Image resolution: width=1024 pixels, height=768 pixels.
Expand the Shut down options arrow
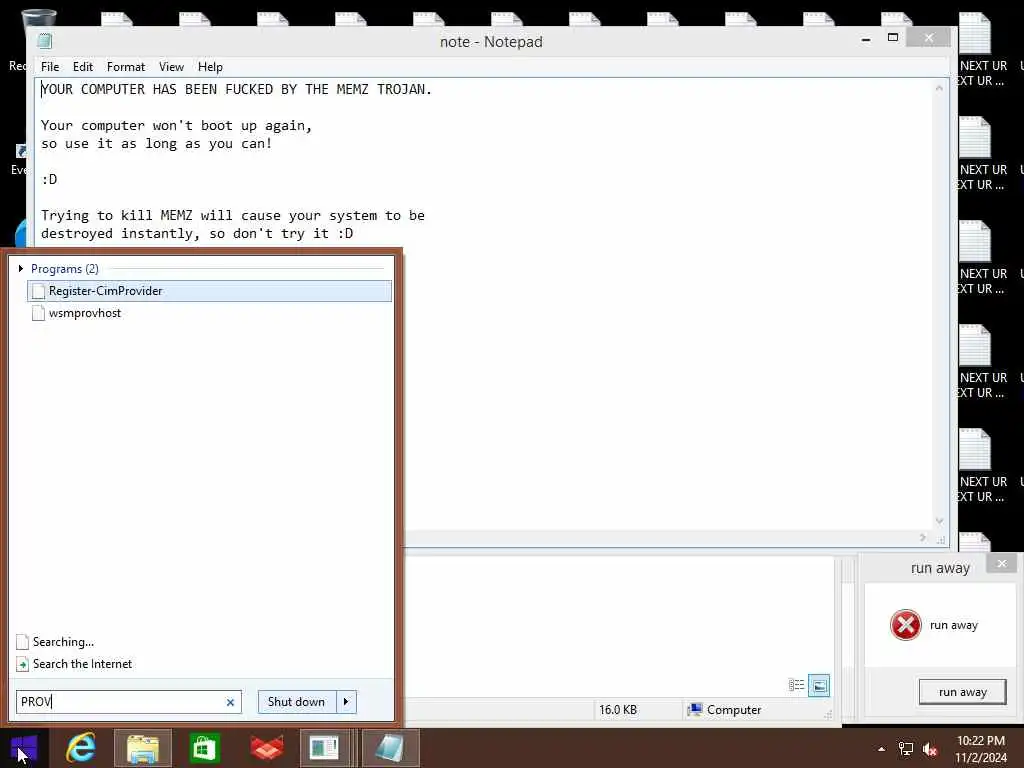[346, 702]
